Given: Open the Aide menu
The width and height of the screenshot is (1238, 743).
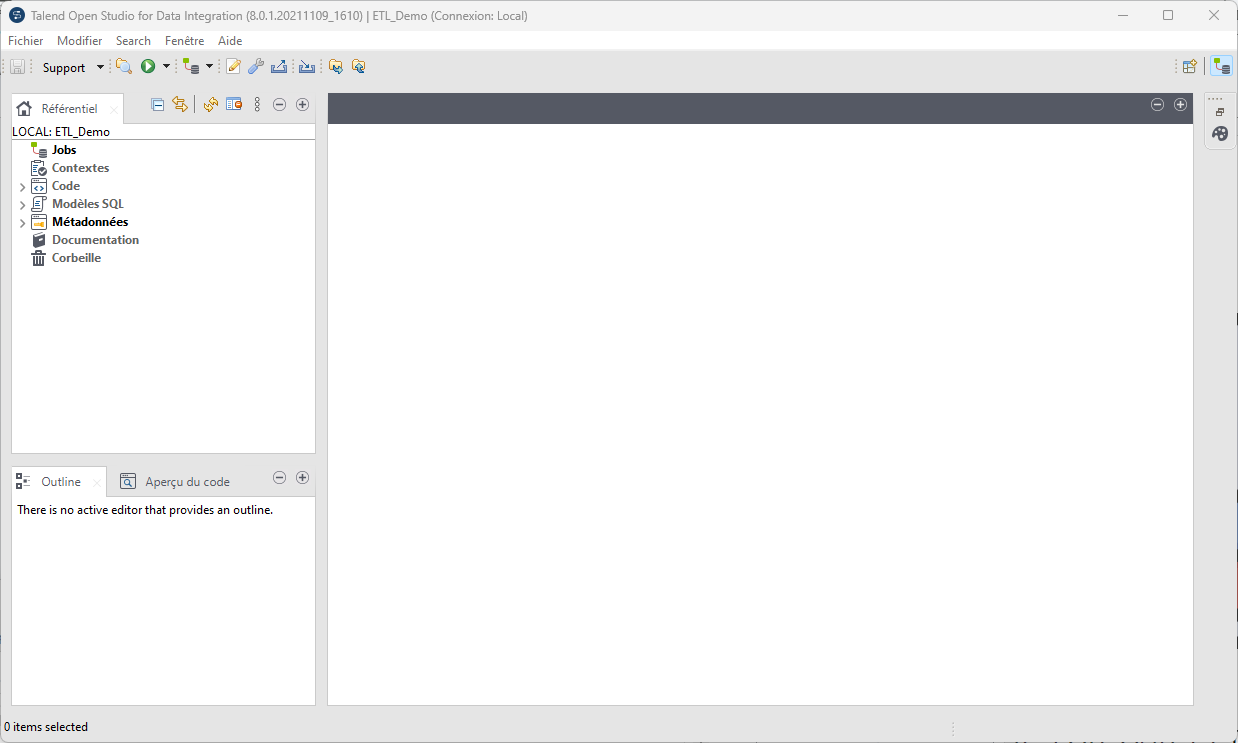Looking at the screenshot, I should tap(230, 41).
